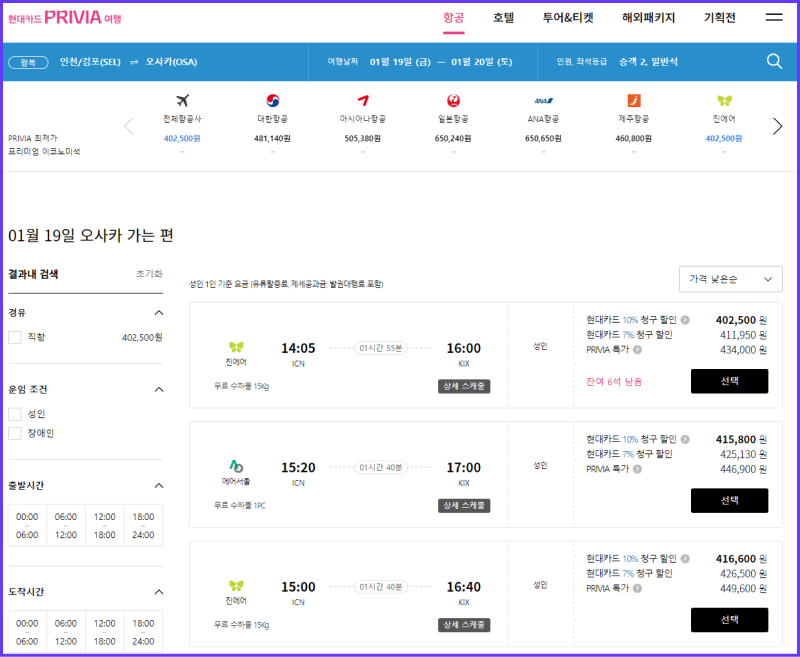Click help icon beside PRIVIA 특가 449,600원
800x657 pixels.
point(637,589)
